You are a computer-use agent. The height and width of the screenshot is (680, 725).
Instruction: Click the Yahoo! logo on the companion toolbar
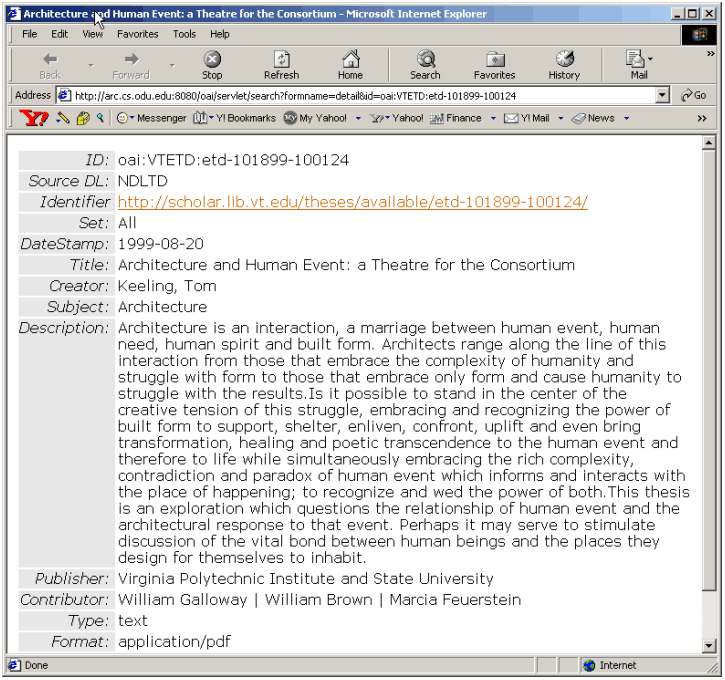[34, 118]
